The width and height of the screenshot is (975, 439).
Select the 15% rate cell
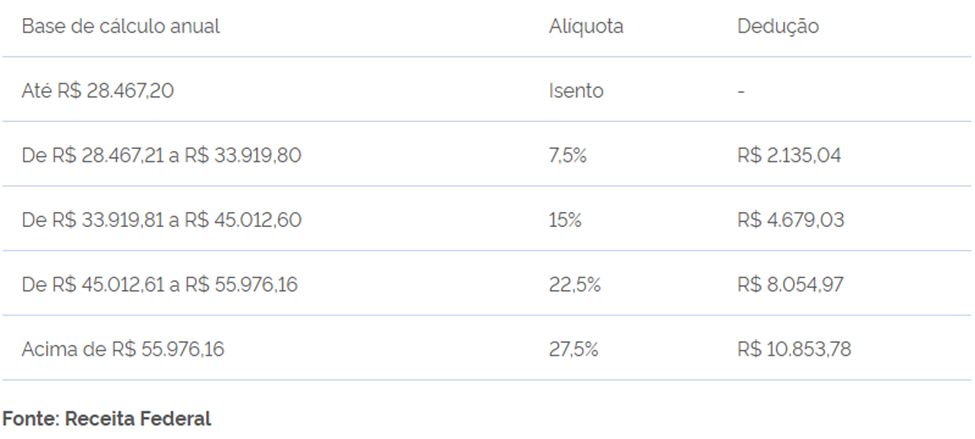coord(565,220)
